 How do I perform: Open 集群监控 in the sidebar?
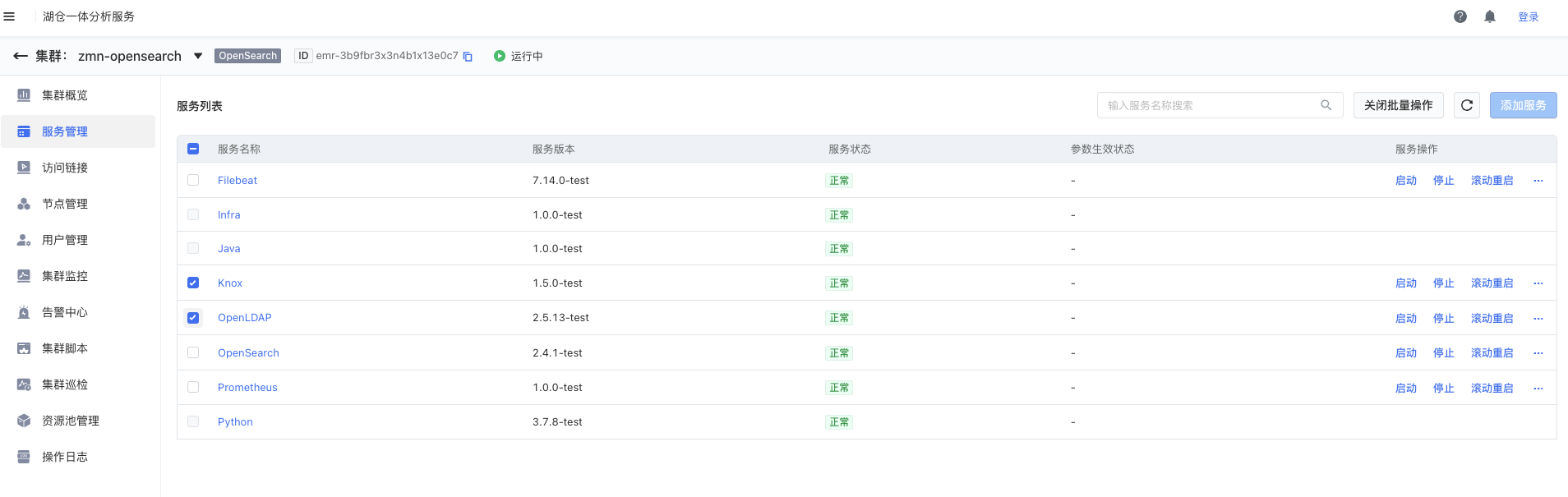tap(65, 276)
